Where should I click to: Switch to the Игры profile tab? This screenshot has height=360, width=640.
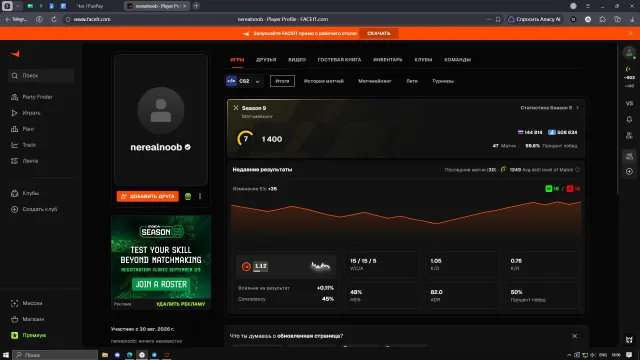tap(237, 60)
